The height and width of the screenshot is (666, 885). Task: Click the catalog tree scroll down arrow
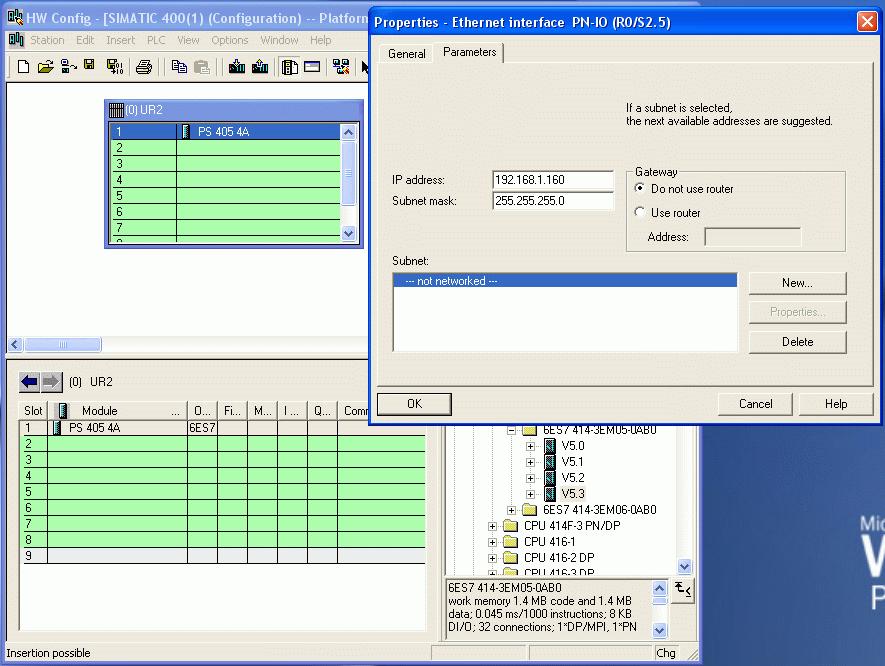click(684, 566)
